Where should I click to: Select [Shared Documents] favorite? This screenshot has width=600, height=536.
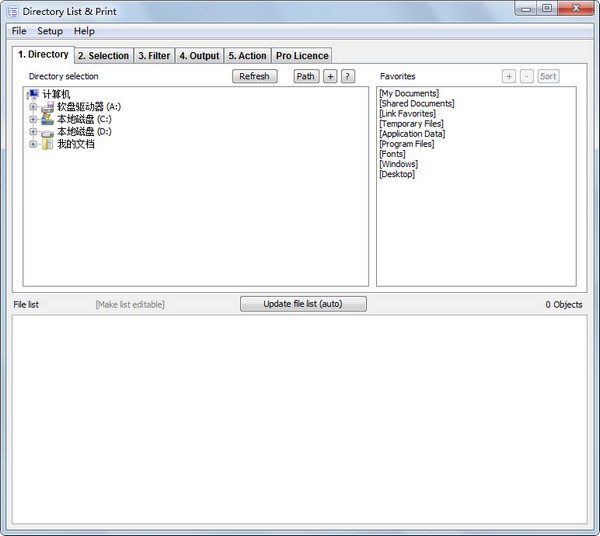point(417,103)
